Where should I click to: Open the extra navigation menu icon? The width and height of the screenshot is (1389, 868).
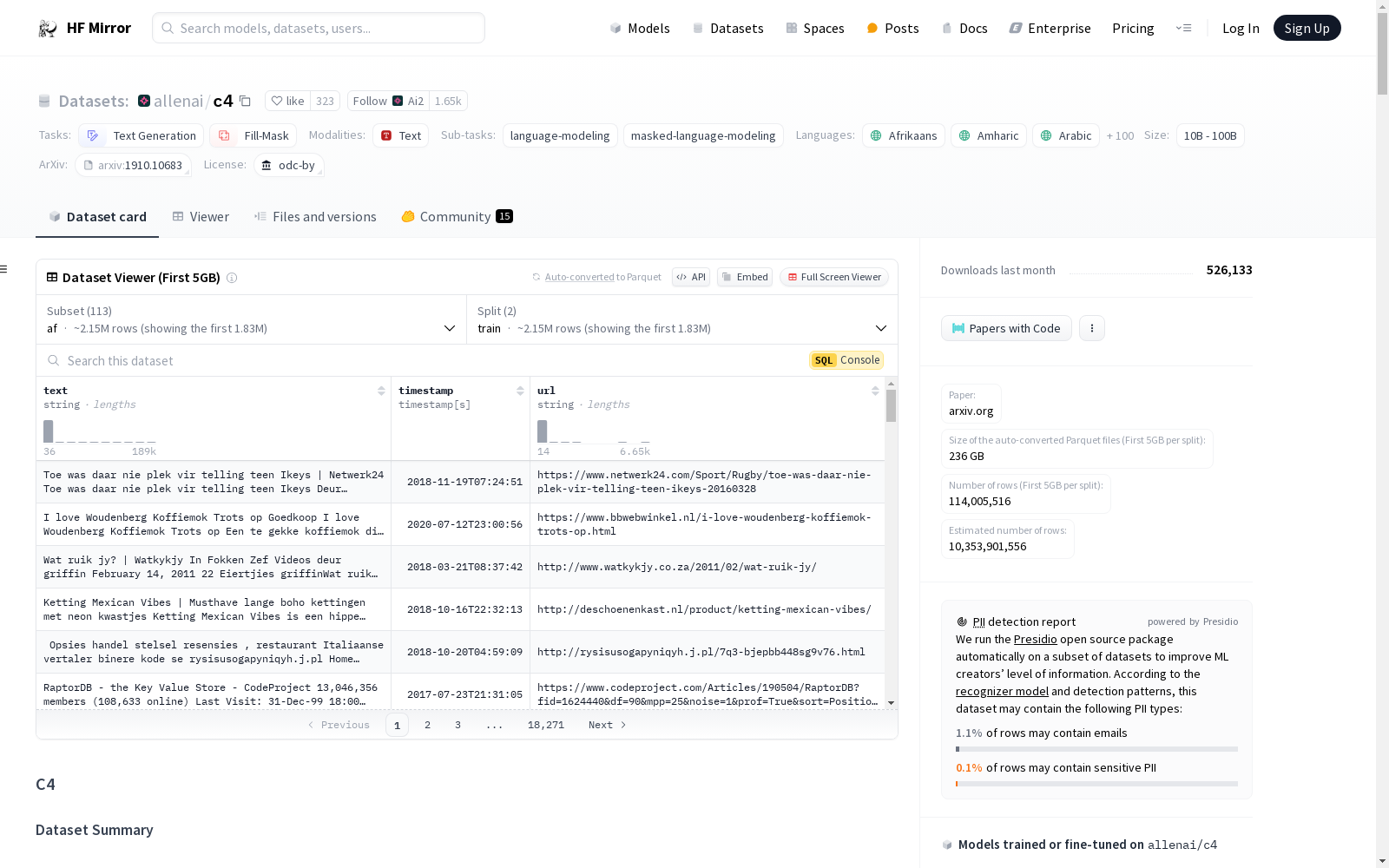pos(1183,28)
